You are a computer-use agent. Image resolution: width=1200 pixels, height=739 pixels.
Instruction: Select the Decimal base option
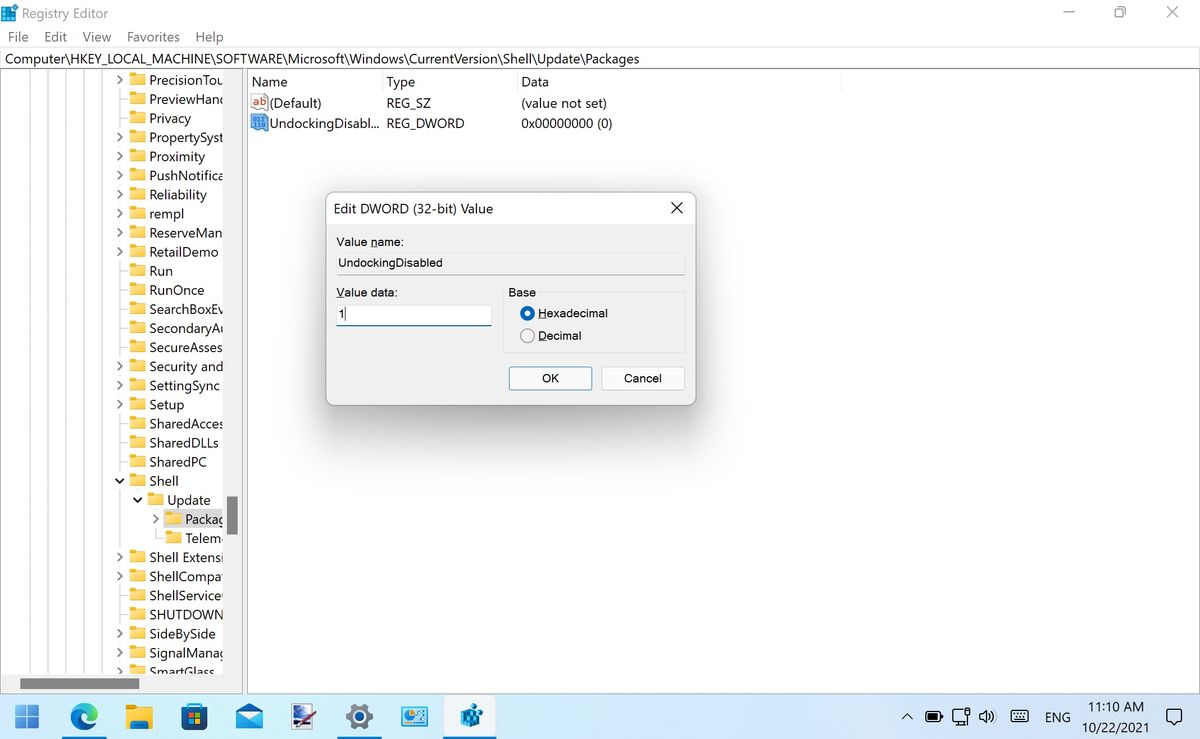[x=526, y=335]
